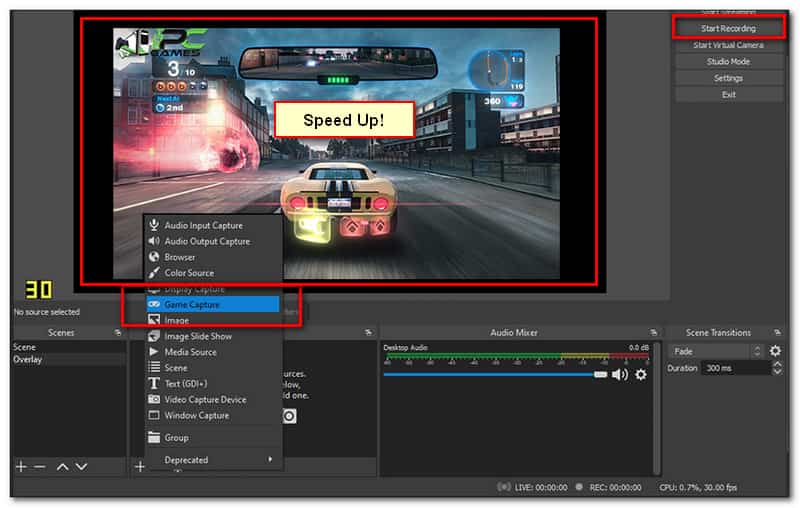Click the Start Recording button

pos(728,28)
